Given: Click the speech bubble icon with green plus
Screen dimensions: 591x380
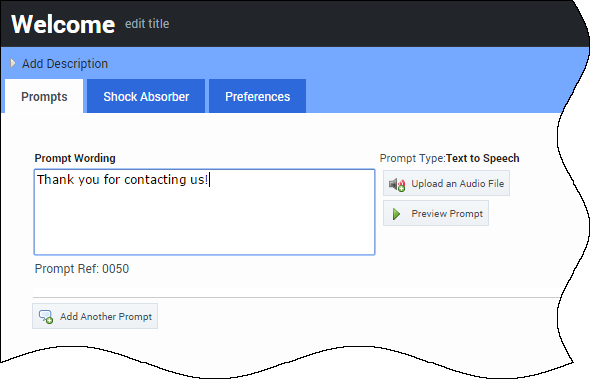Looking at the screenshot, I should (x=46, y=317).
